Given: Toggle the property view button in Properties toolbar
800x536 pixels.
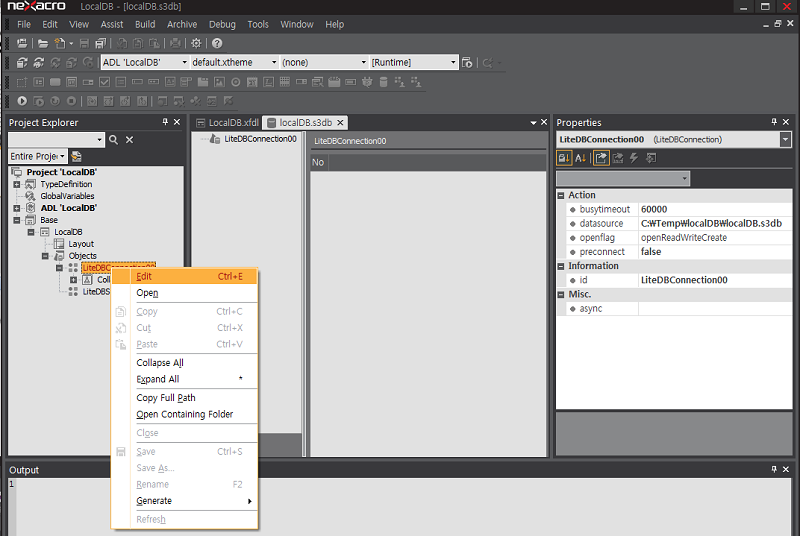Looking at the screenshot, I should pos(601,158).
